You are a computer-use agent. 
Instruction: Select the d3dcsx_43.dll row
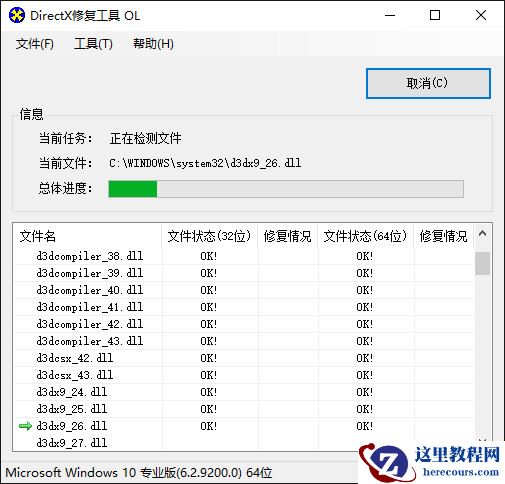244,375
